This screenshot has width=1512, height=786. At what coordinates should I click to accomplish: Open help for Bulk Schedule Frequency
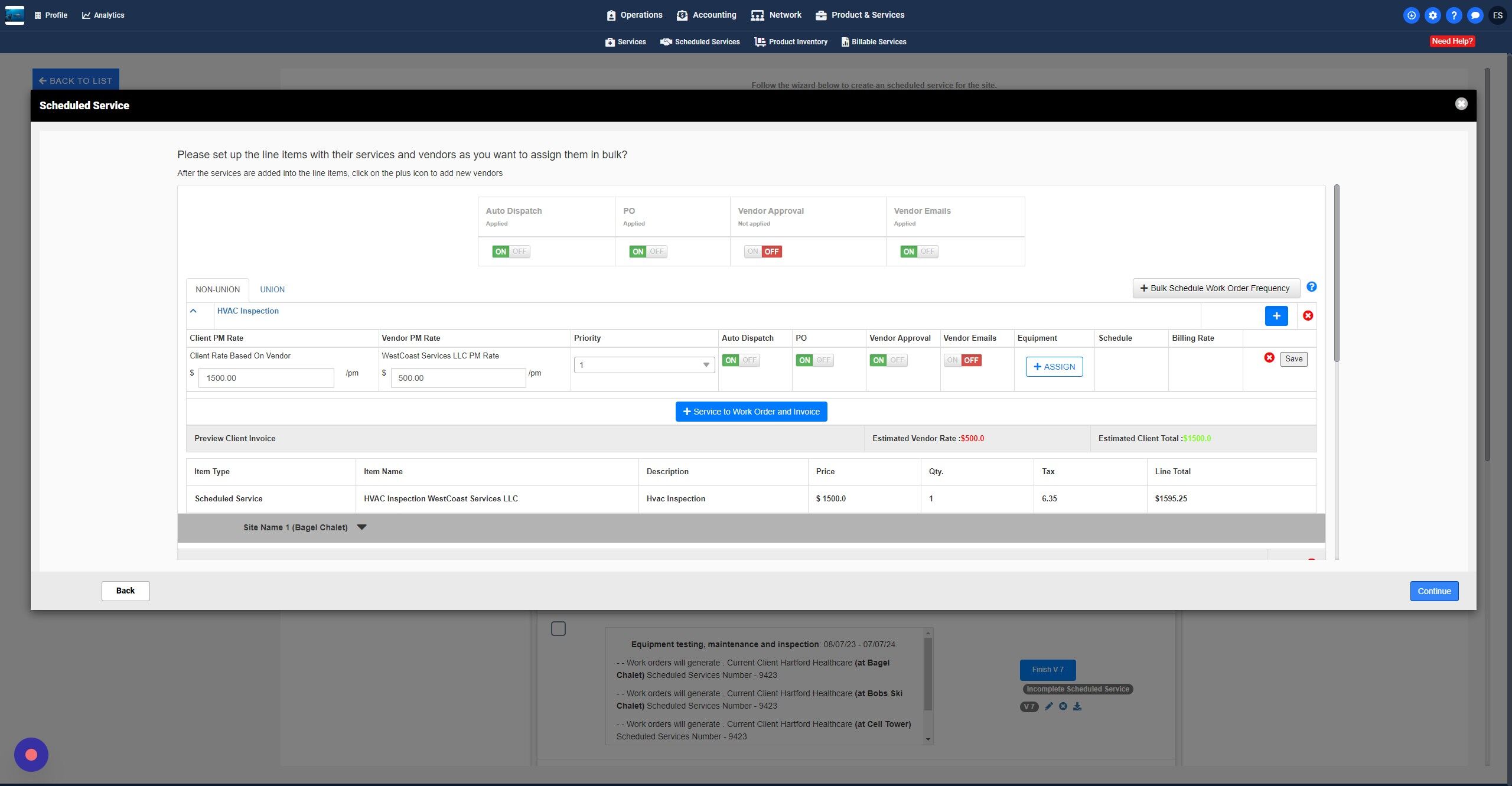tap(1311, 287)
